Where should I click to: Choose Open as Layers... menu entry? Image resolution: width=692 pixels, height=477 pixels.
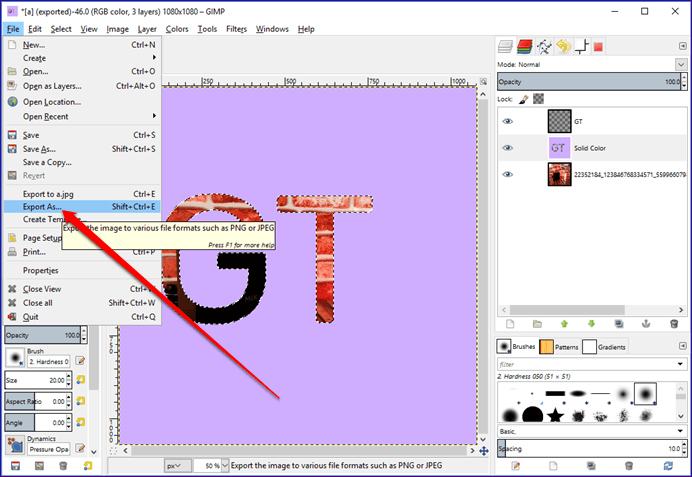click(82, 86)
